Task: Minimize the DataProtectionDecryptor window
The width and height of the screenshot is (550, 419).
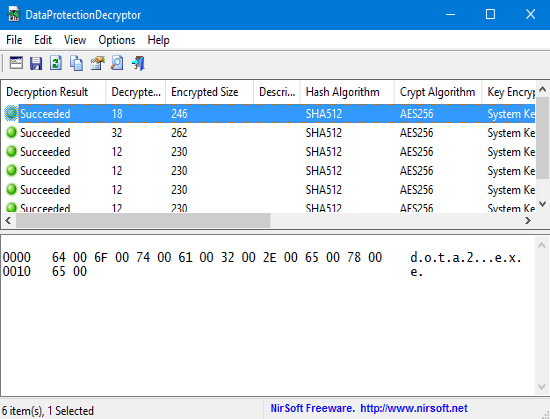Action: coord(450,14)
